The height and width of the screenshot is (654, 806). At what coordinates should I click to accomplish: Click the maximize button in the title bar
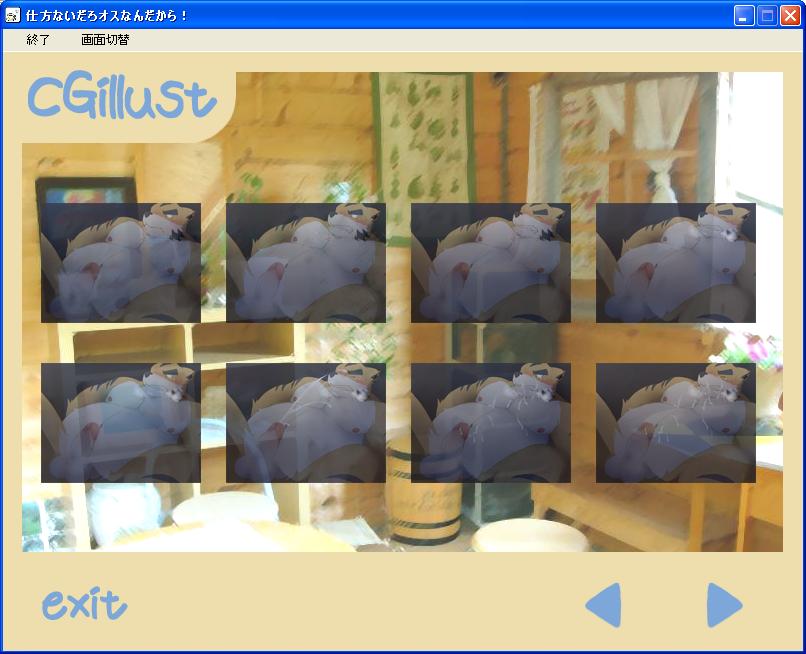767,16
